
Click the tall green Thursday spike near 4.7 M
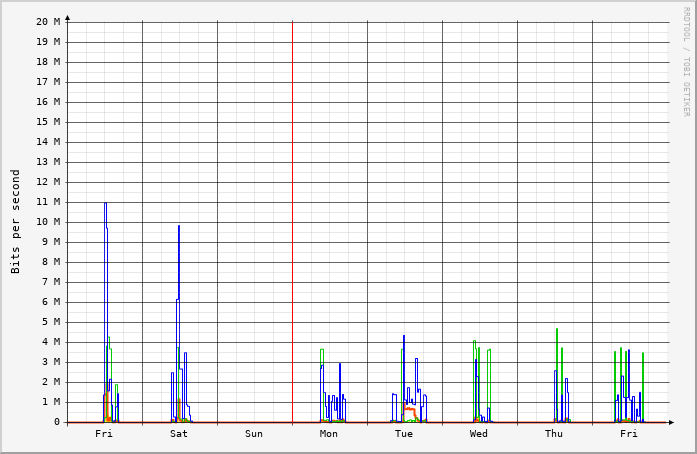coord(557,331)
